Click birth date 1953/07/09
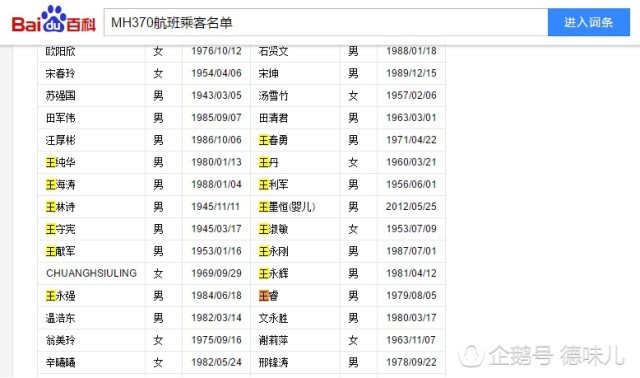This screenshot has height=378, width=640. point(411,229)
